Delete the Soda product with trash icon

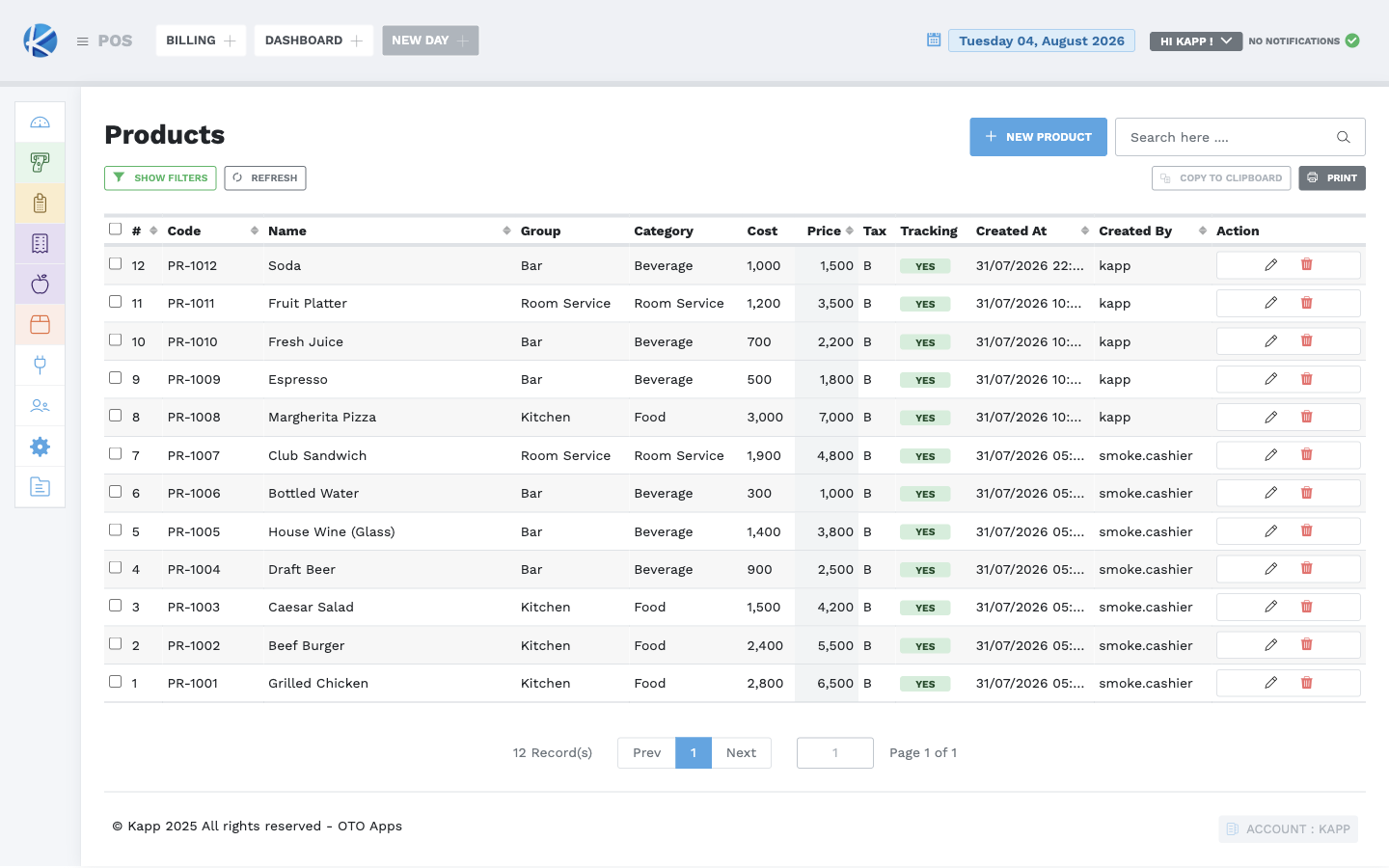pos(1307,265)
